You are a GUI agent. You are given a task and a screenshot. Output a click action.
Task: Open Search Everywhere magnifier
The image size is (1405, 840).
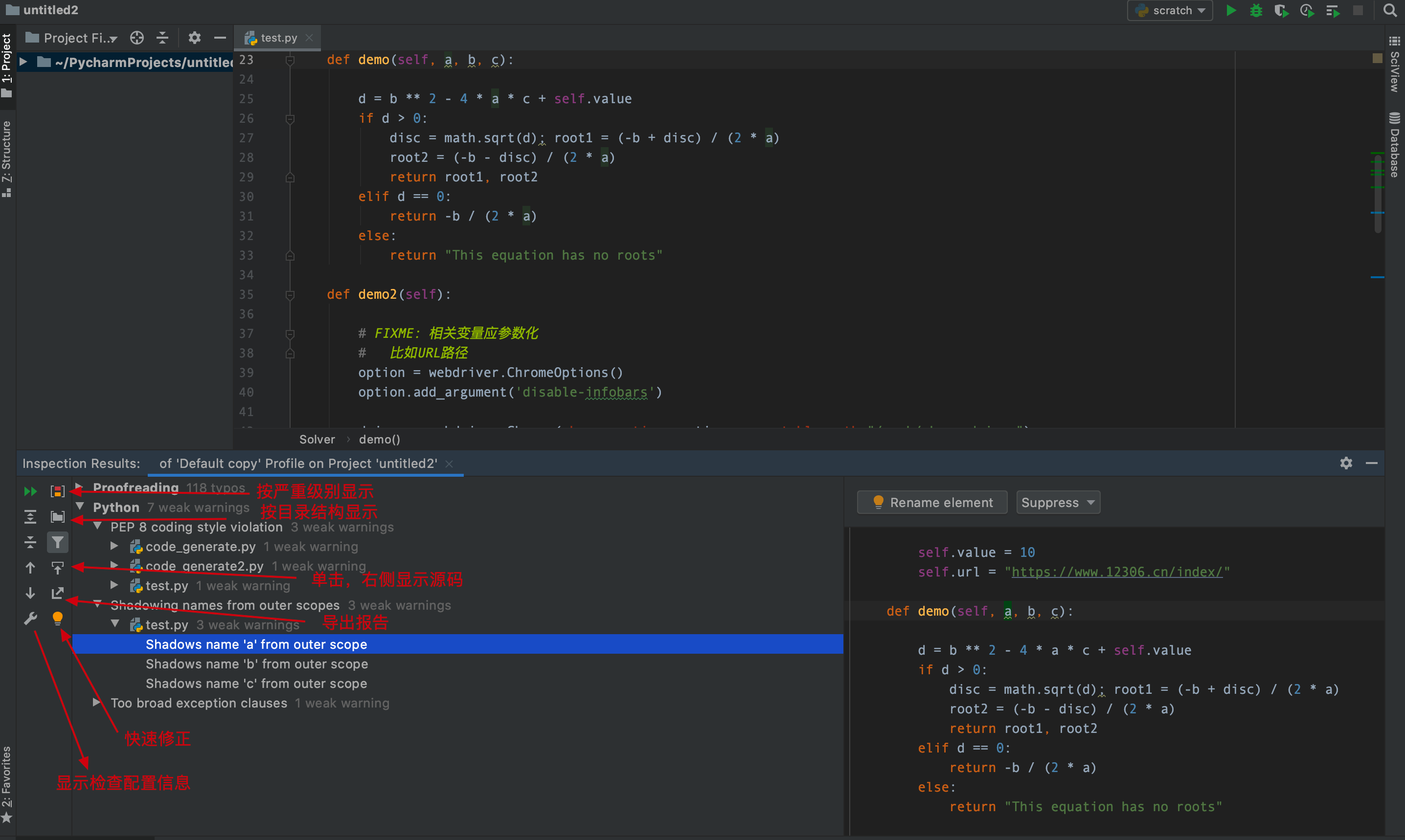[x=1389, y=10]
